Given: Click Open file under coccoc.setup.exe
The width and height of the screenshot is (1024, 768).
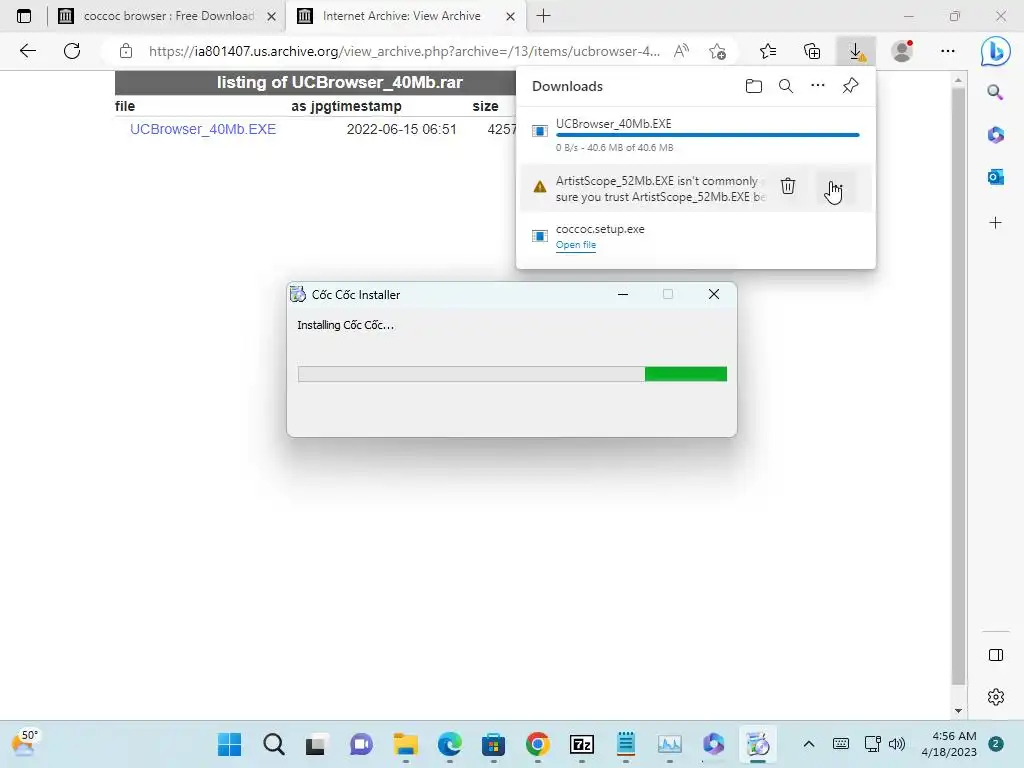Looking at the screenshot, I should (575, 245).
